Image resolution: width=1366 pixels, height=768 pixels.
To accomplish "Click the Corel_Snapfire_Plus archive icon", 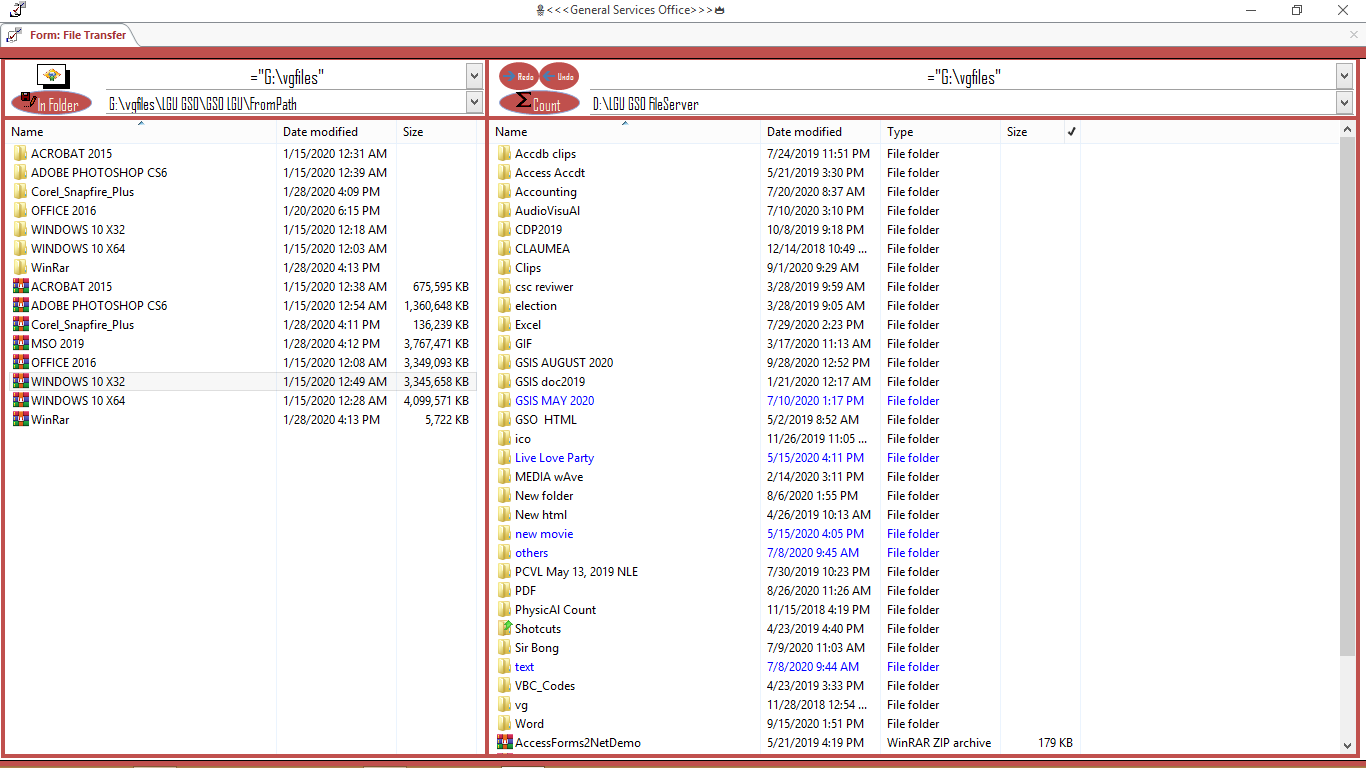I will point(20,325).
